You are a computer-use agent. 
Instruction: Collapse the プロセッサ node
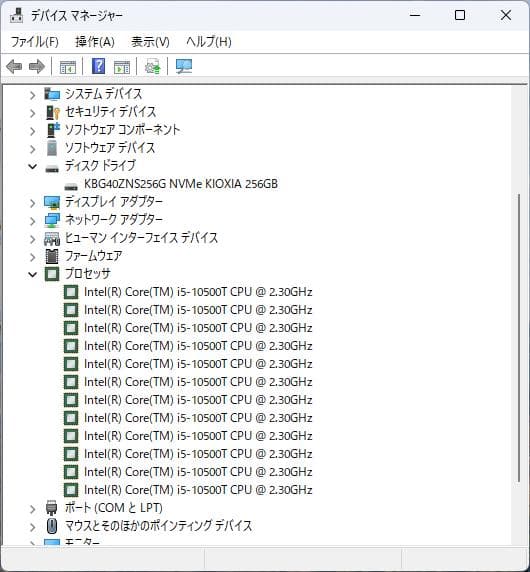pos(32,274)
